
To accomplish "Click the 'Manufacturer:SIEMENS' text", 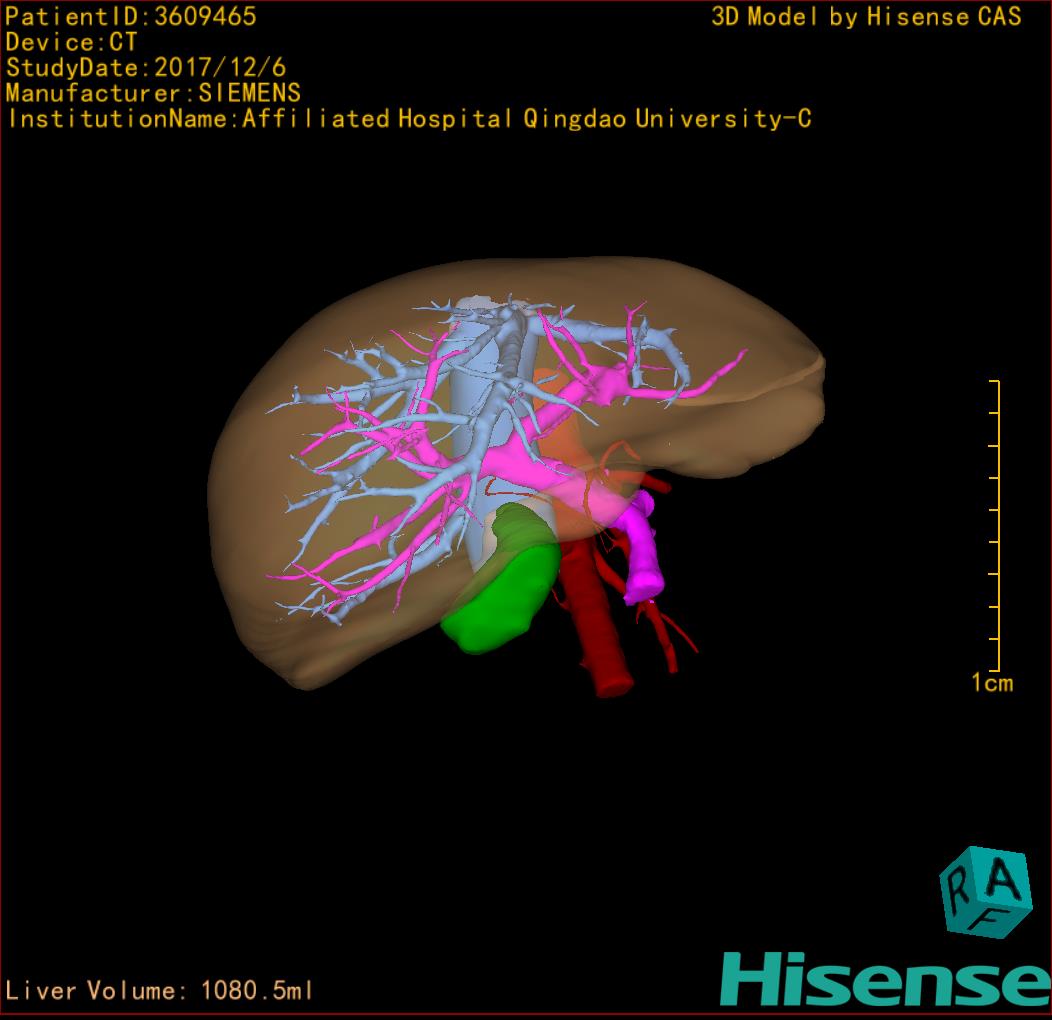I will click(153, 93).
